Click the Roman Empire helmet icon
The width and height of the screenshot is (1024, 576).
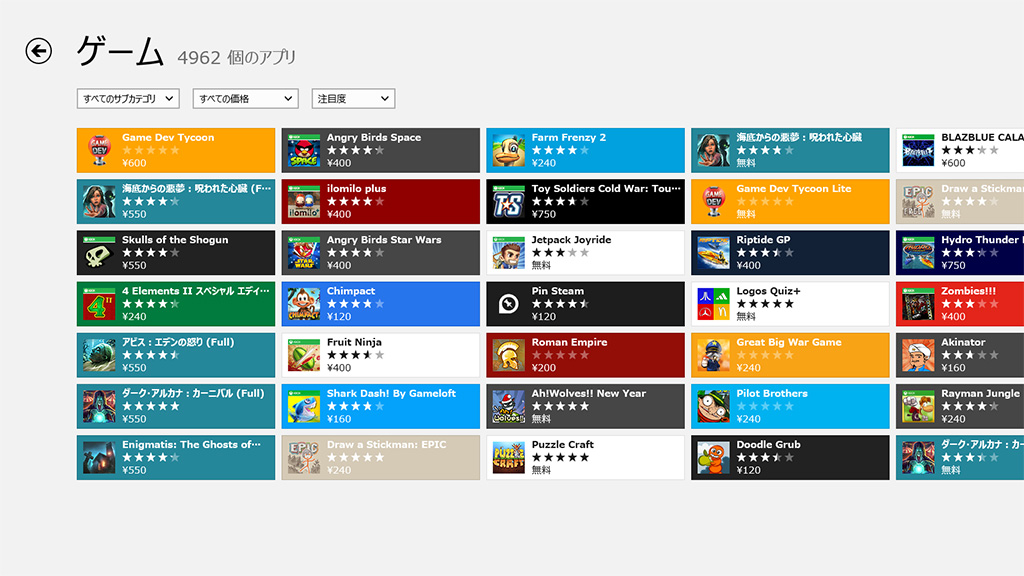[x=509, y=355]
